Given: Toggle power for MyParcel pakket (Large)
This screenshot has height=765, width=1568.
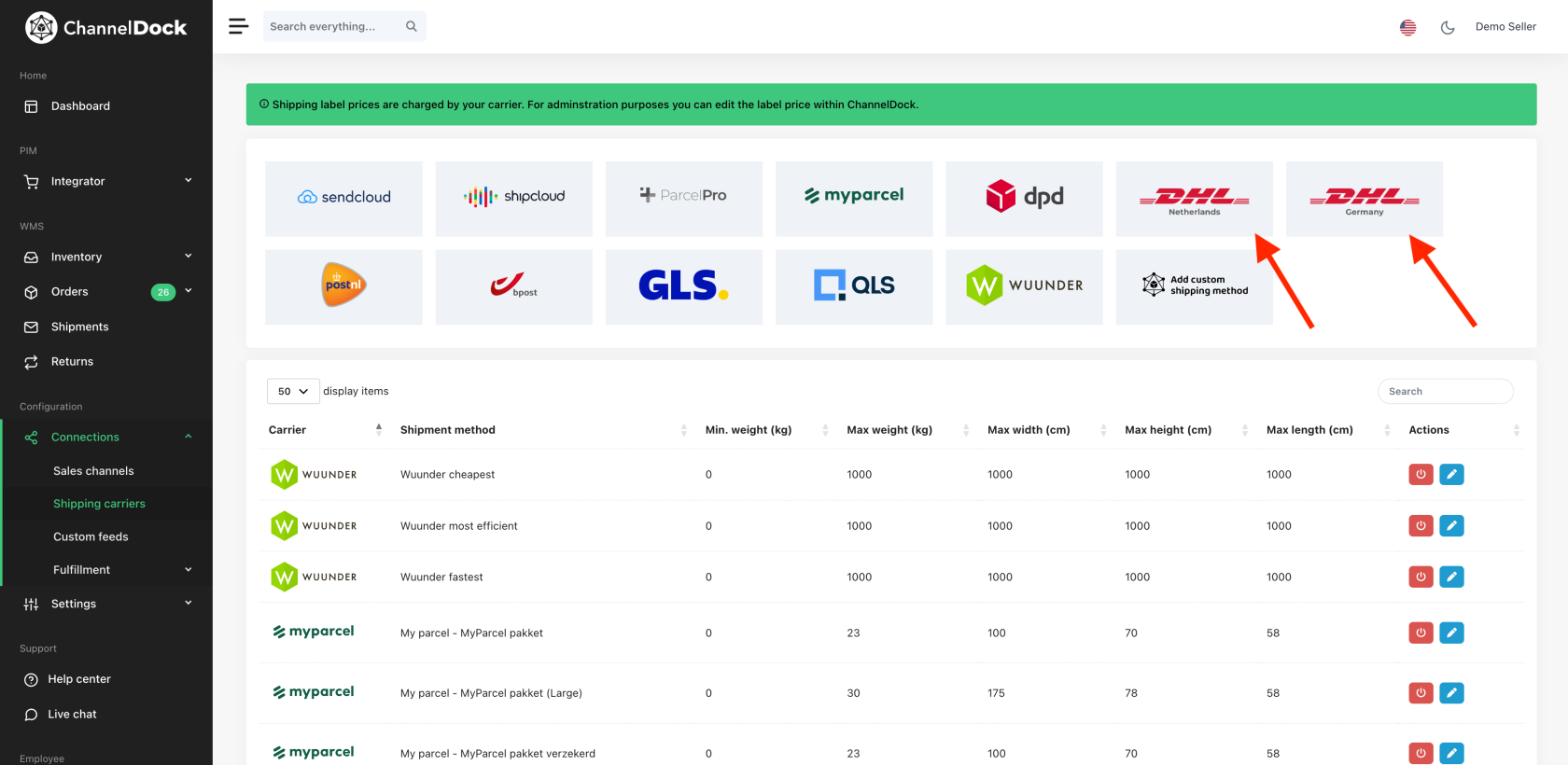Looking at the screenshot, I should click(1421, 693).
